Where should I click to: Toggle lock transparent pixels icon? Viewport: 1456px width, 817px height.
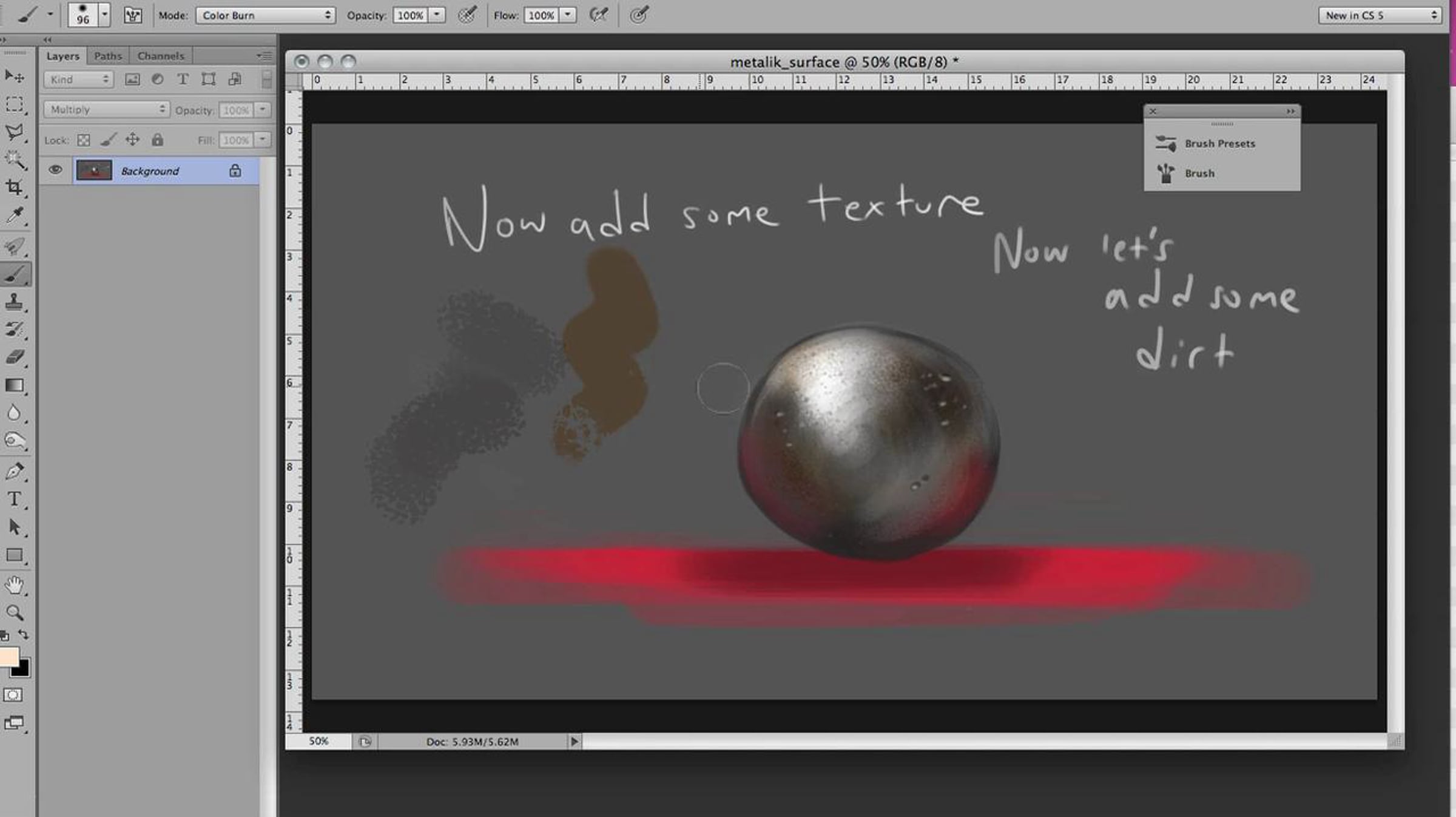click(84, 140)
